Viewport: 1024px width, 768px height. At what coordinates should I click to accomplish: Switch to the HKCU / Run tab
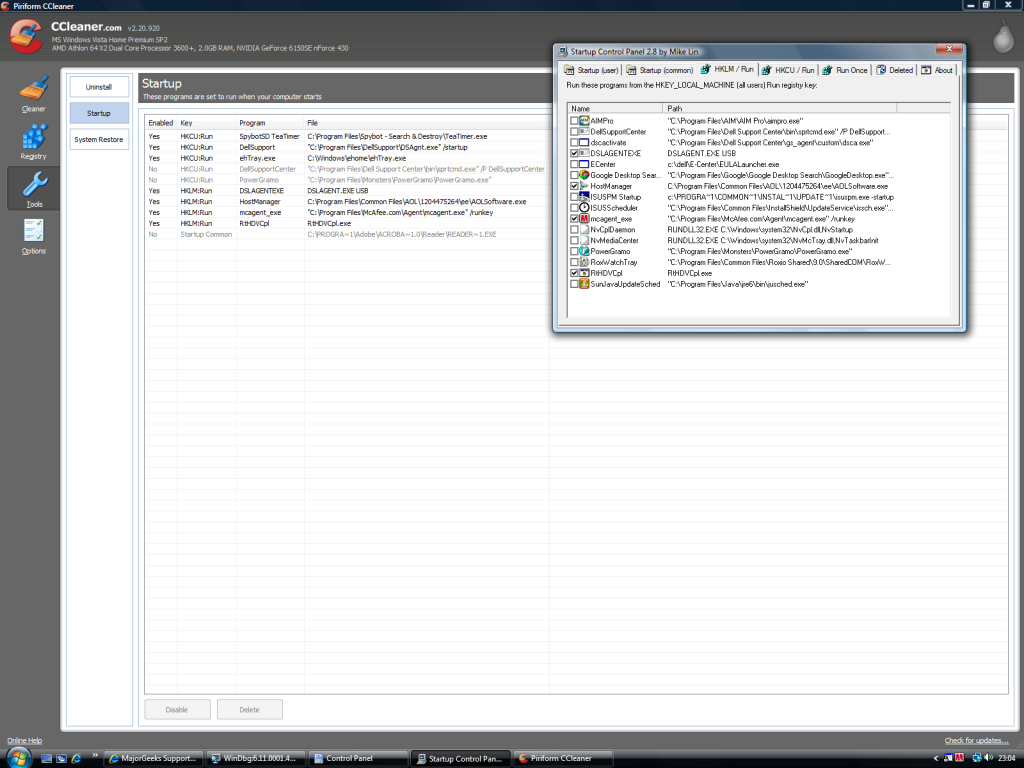click(x=788, y=70)
